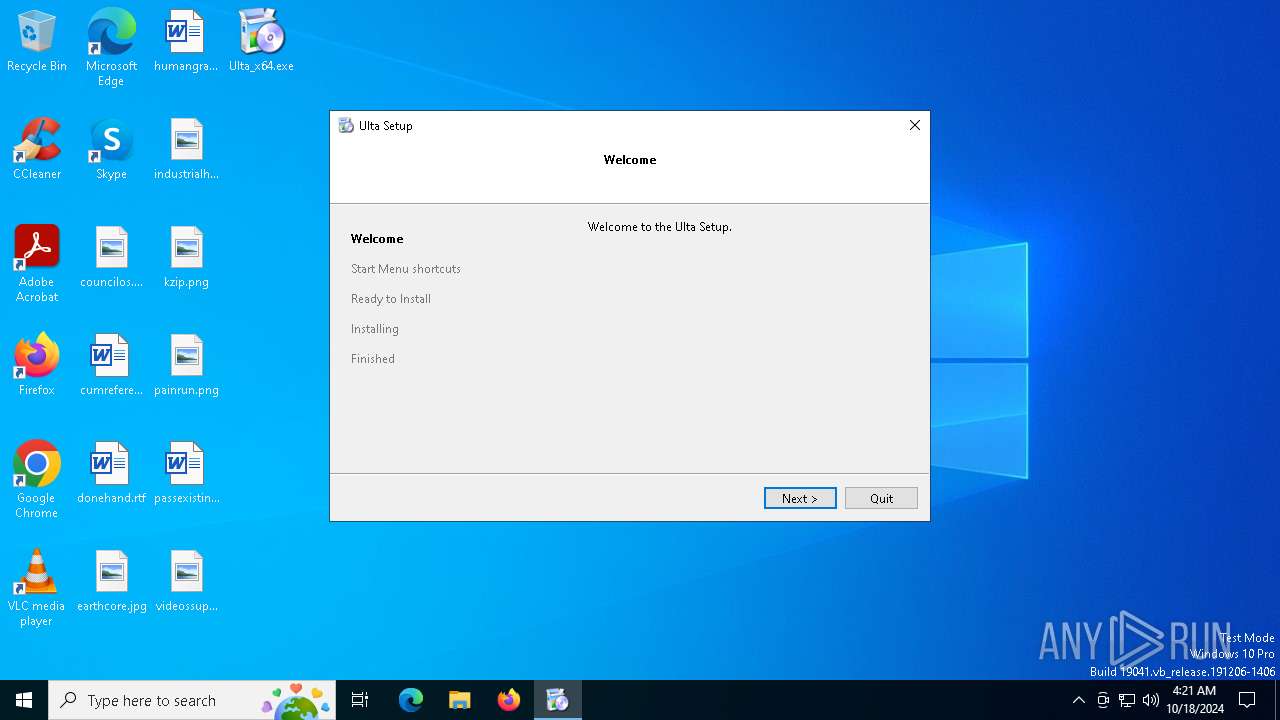Open File Explorer from taskbar
This screenshot has height=720, width=1280.
click(460, 700)
